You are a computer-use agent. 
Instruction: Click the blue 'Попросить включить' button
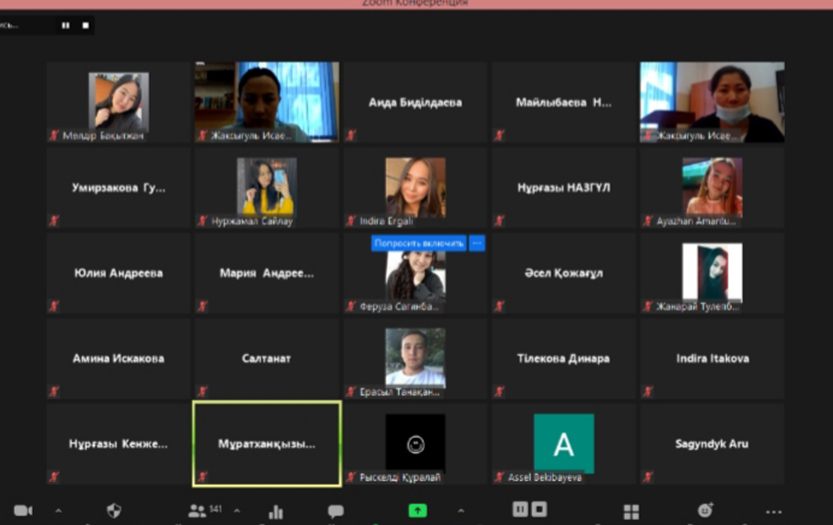point(419,243)
